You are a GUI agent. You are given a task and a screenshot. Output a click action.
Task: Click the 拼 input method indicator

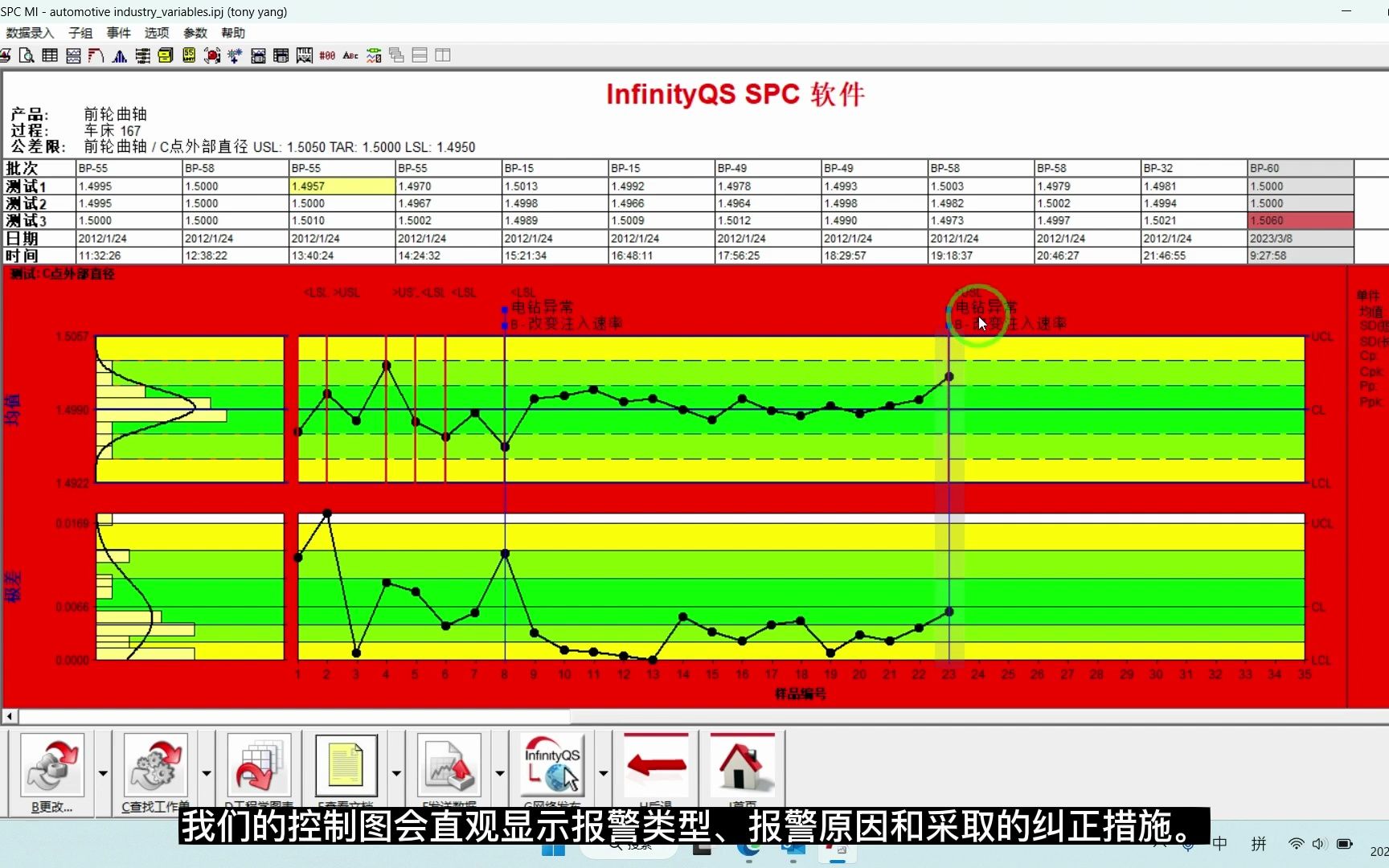pyautogui.click(x=1259, y=844)
